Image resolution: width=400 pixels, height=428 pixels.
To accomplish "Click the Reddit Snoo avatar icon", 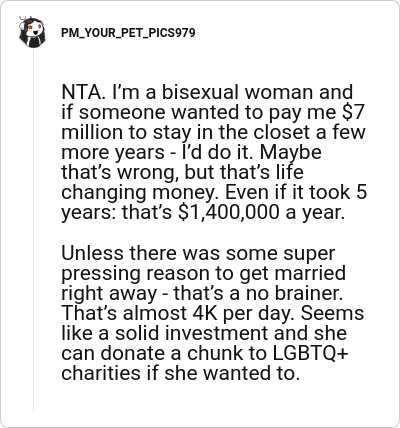I will click(x=32, y=32).
